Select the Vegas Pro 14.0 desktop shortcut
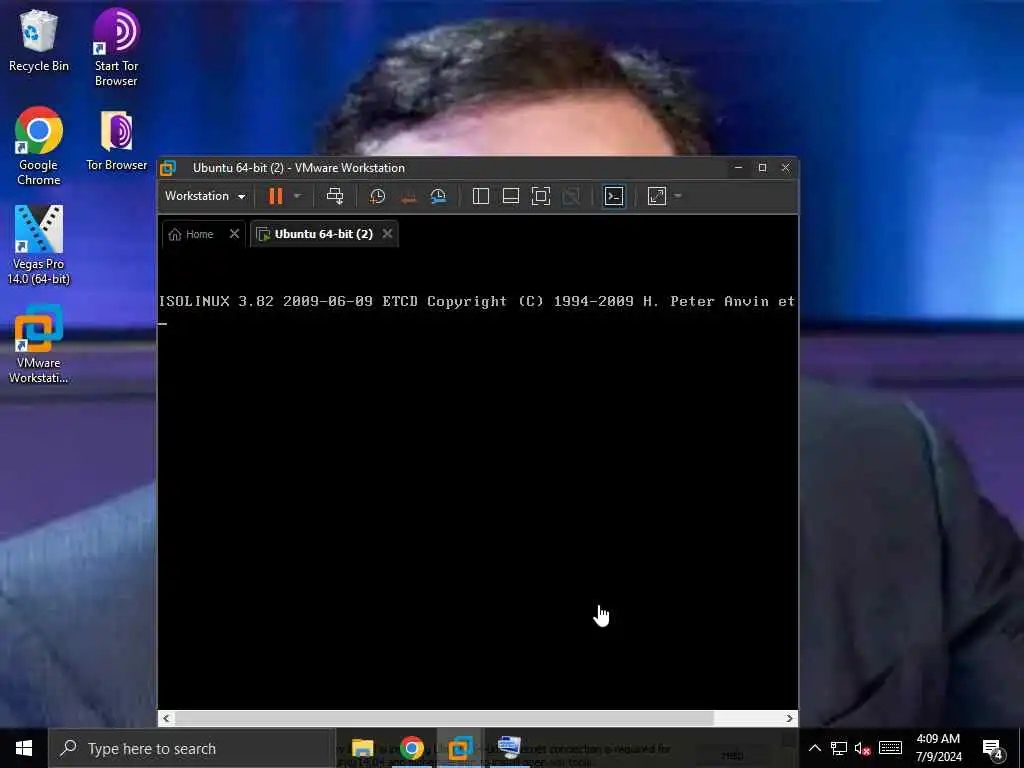 pos(39,246)
